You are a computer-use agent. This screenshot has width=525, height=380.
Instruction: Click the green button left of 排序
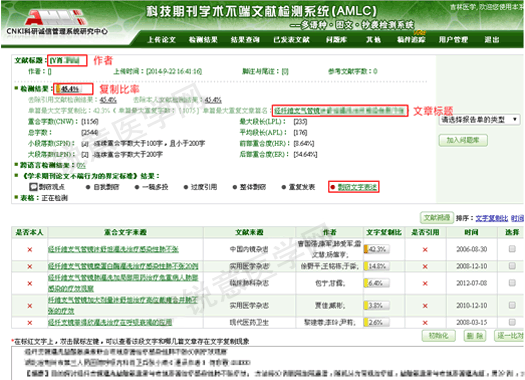437,218
